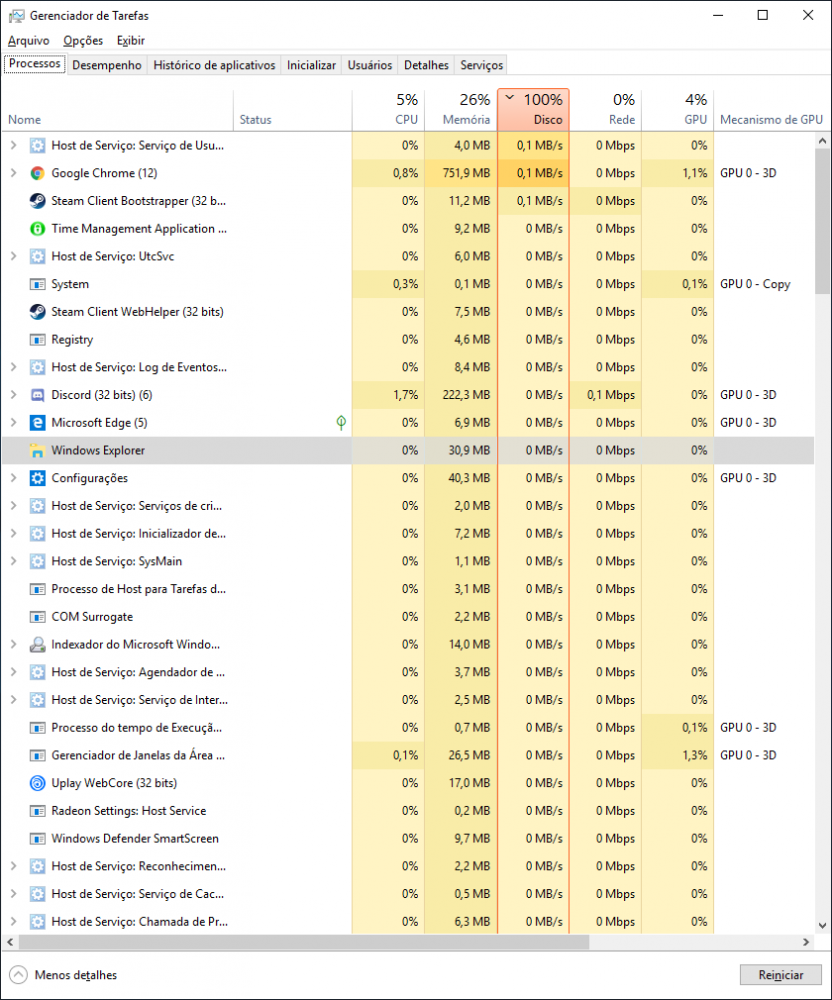Open the Opções menu

pos(83,41)
